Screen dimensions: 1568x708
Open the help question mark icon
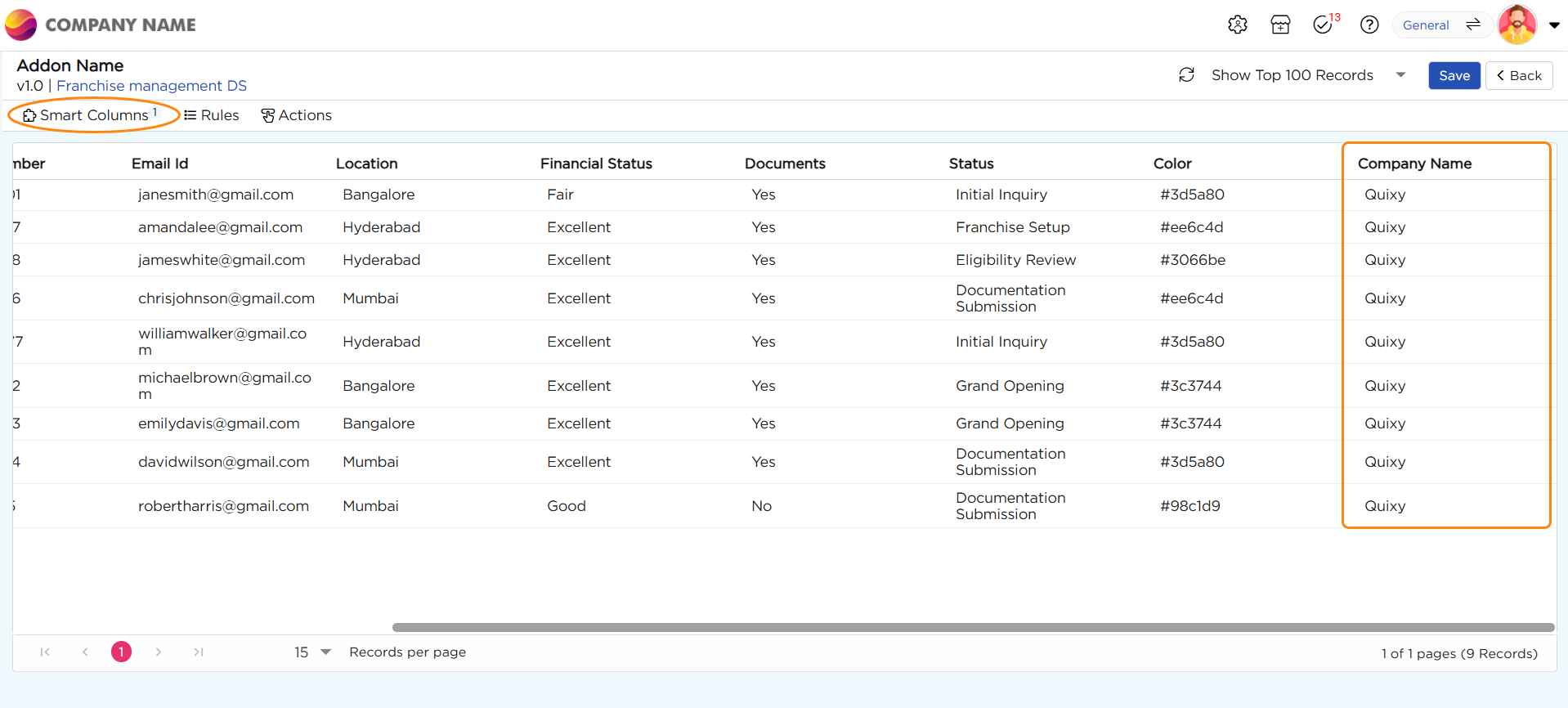click(x=1369, y=25)
